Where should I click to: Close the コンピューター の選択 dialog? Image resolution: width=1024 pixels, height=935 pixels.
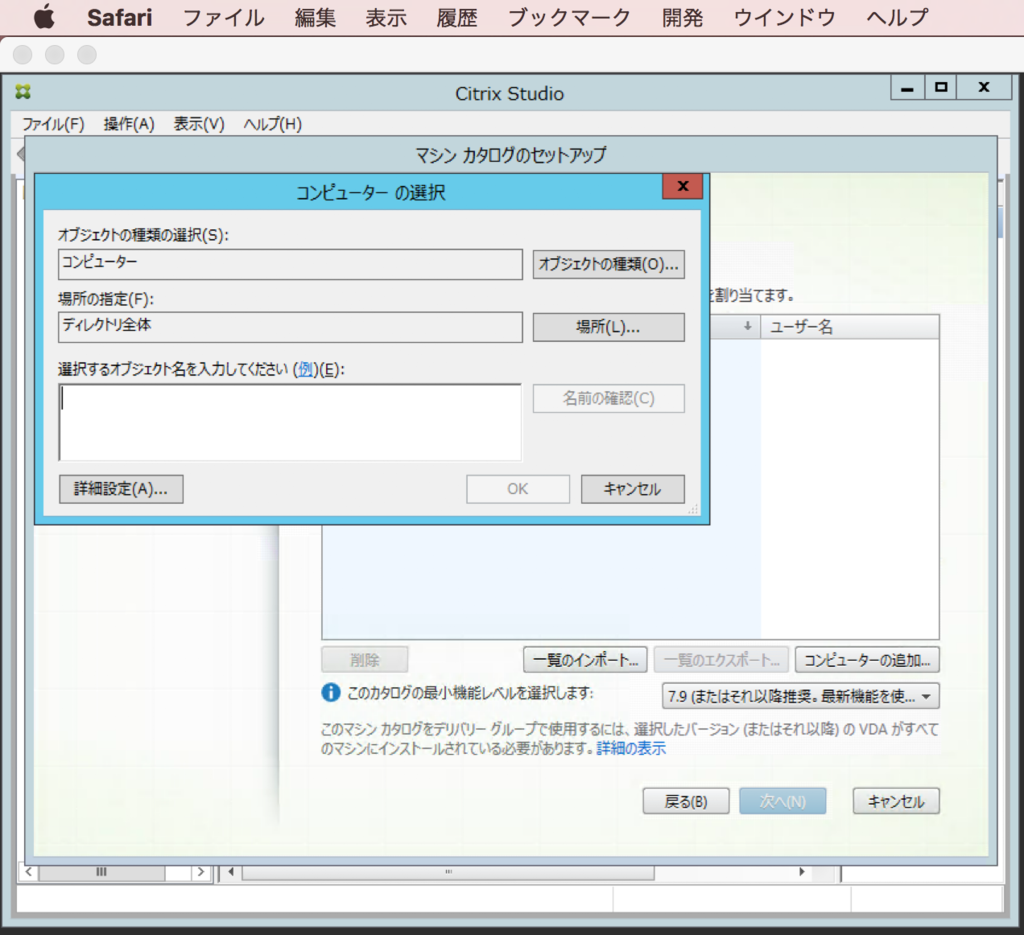pos(682,186)
